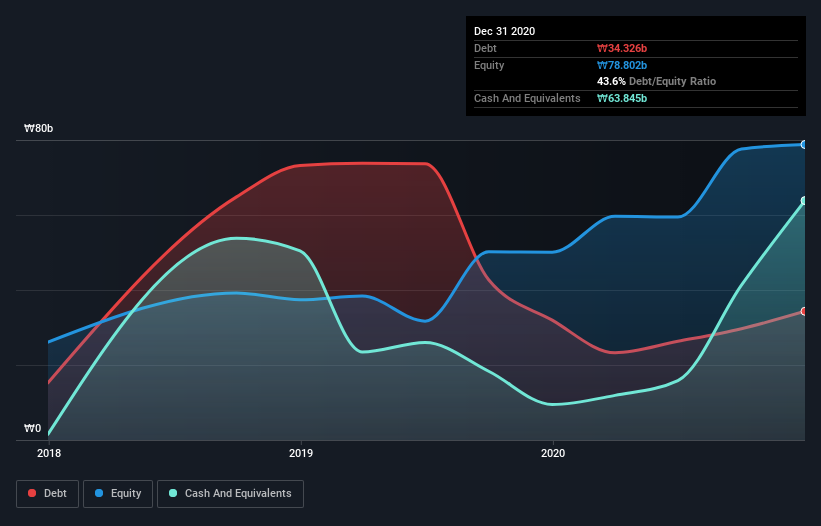Click the 43.6% Debt/Equity Ratio text
821x526 pixels.
(x=657, y=81)
